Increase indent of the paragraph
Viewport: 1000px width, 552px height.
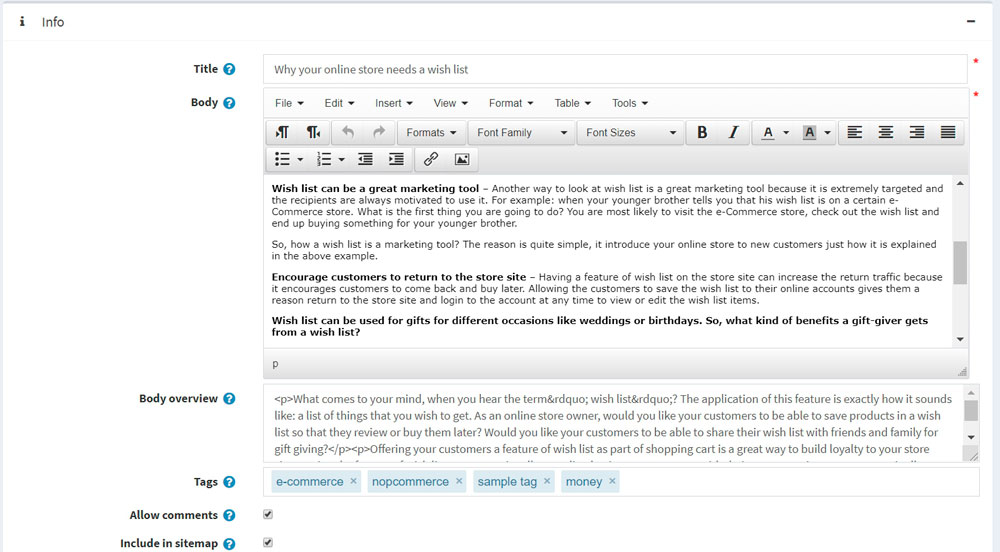click(x=396, y=159)
